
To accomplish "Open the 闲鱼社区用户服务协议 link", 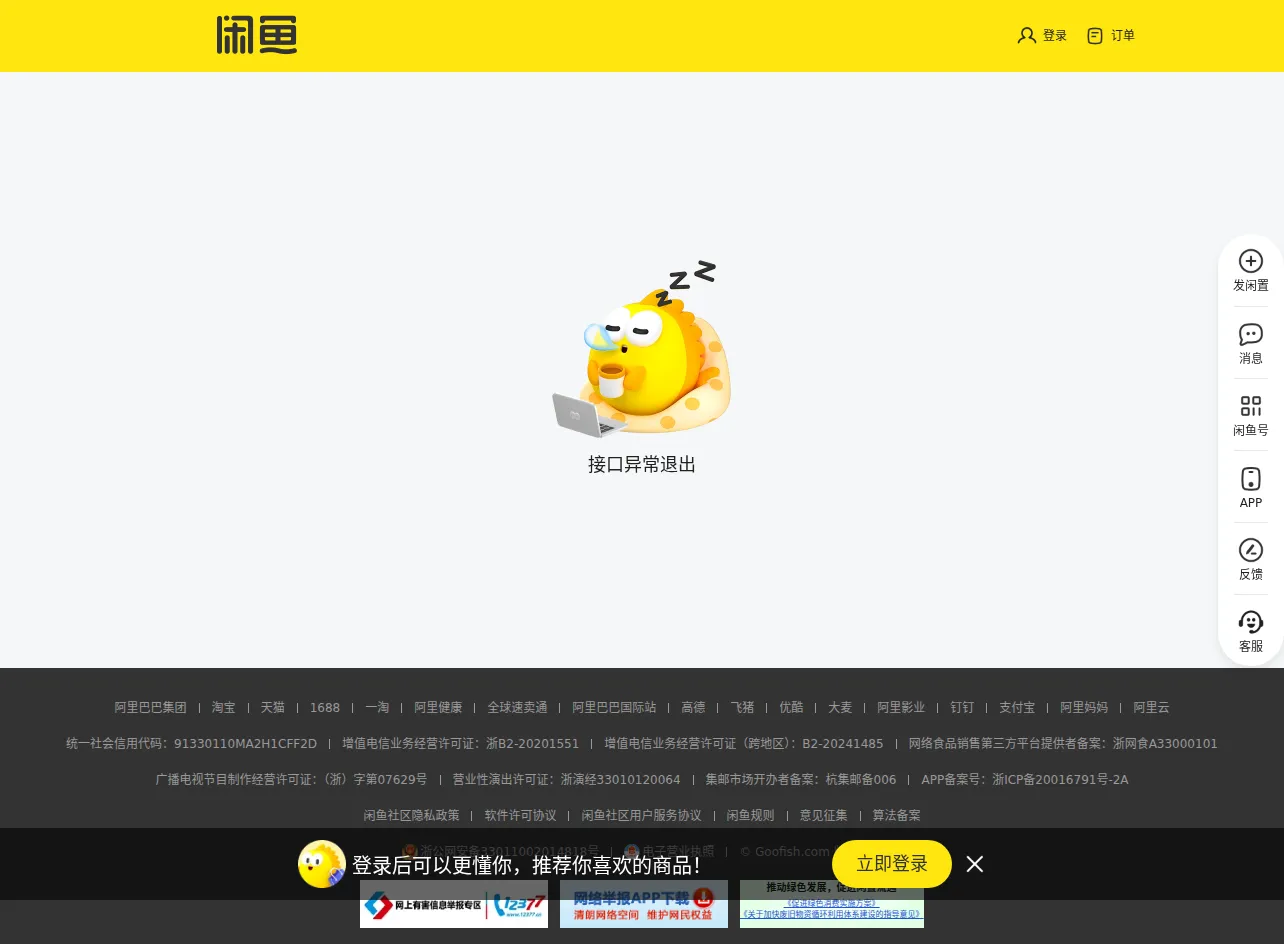I will pos(642,815).
